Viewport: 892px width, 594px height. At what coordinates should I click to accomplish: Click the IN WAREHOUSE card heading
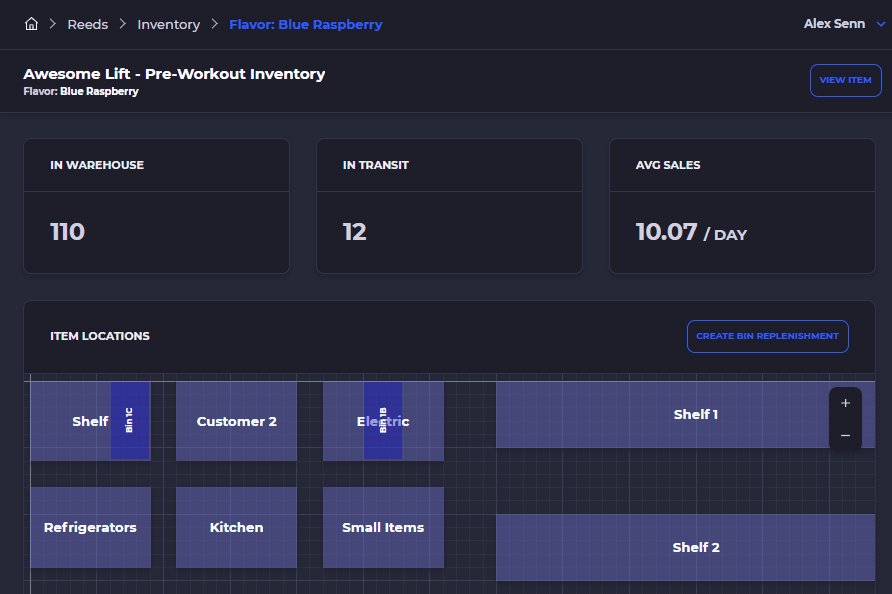pyautogui.click(x=97, y=165)
